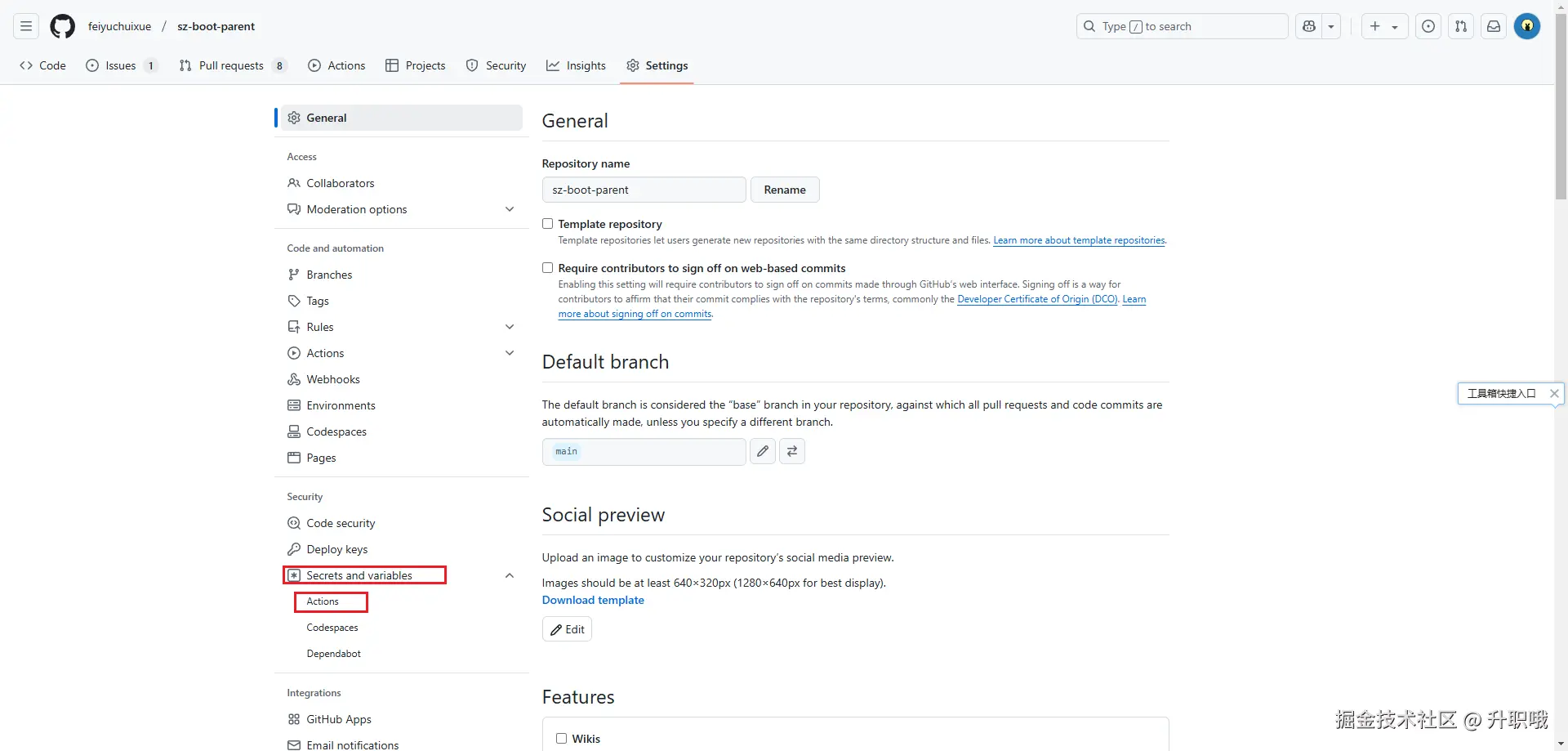
Task: Toggle the Wikis feature checkbox
Action: click(x=562, y=739)
